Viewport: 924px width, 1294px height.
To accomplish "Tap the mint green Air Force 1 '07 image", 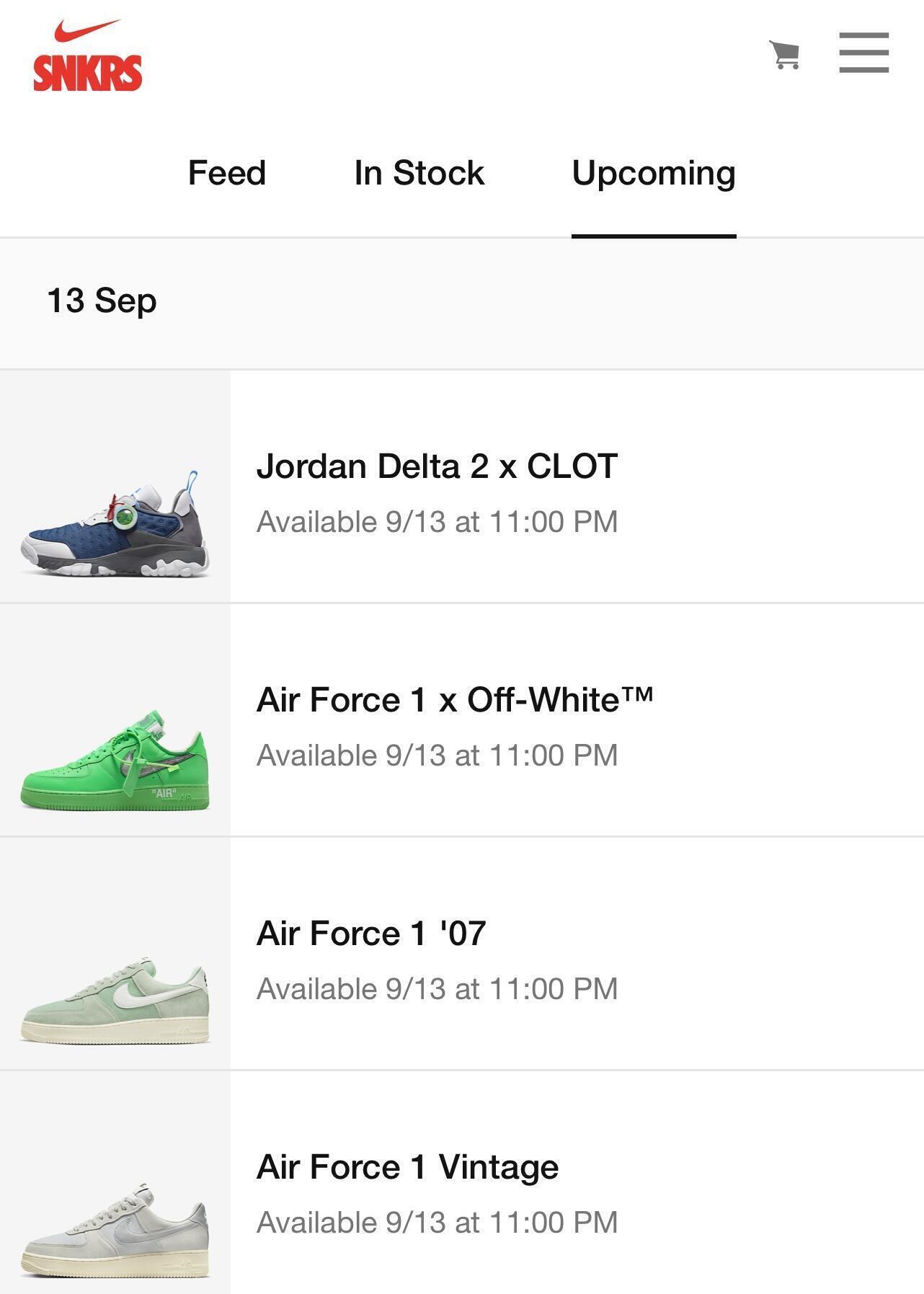I will coord(115,998).
